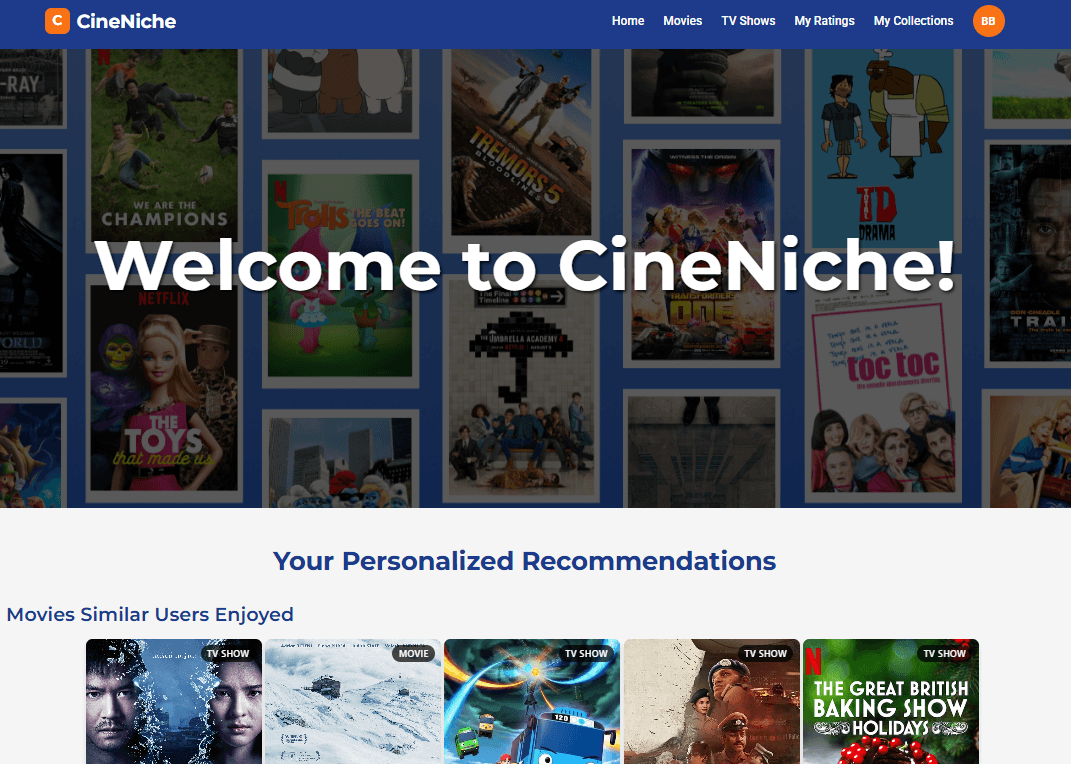
Task: Go to the Home page
Action: (x=628, y=21)
